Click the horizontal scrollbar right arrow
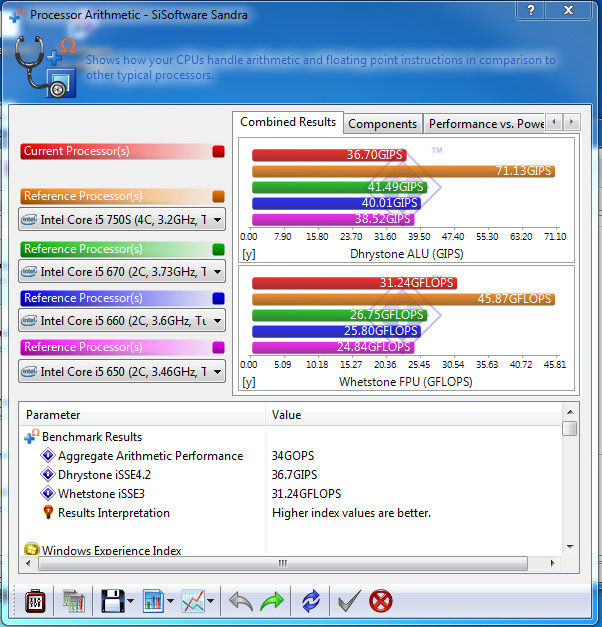 [x=552, y=563]
